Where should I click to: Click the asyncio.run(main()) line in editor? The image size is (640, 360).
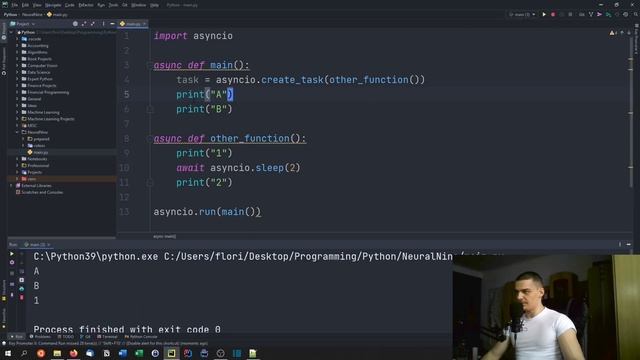[207, 212]
